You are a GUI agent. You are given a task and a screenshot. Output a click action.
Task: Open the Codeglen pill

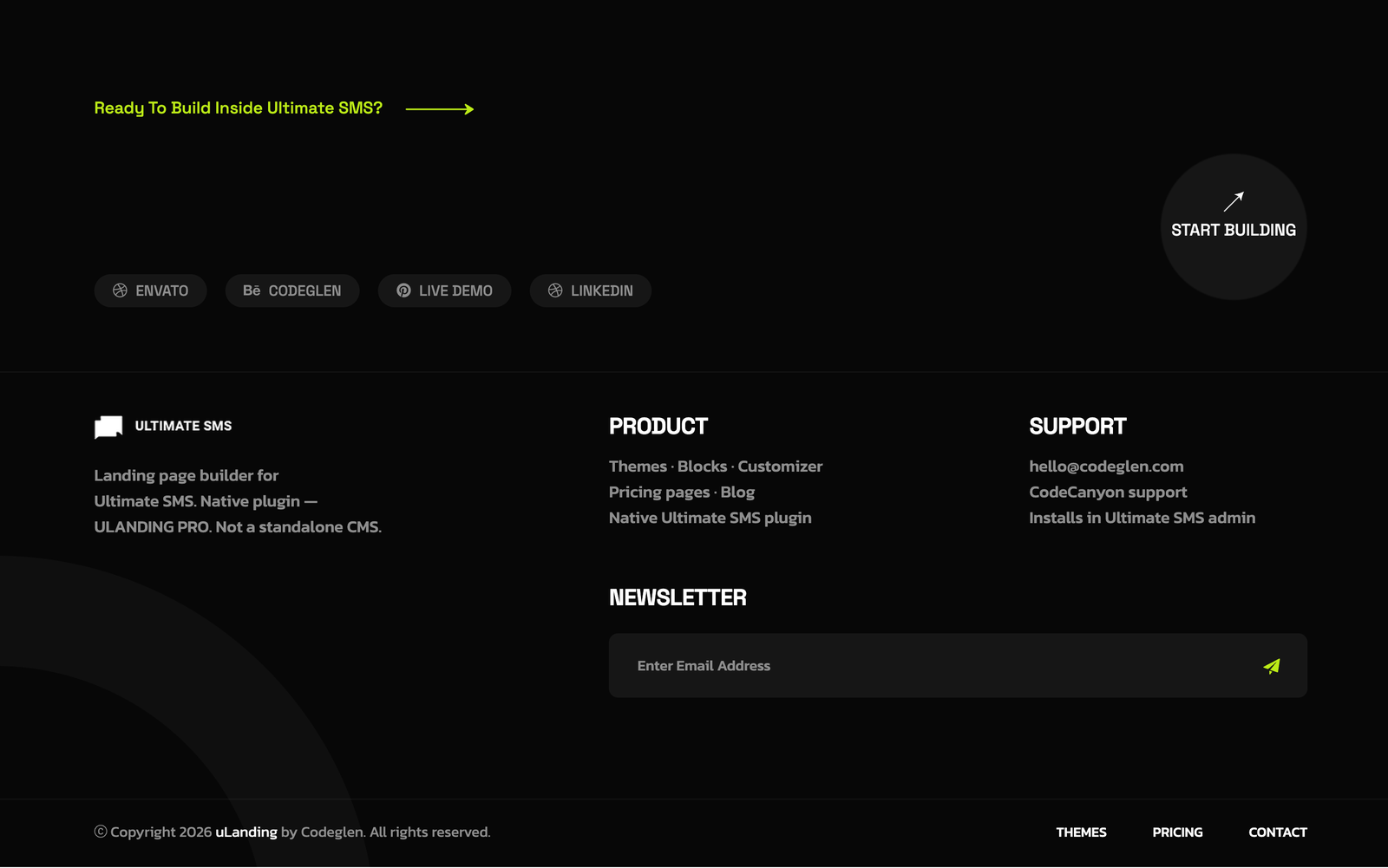pyautogui.click(x=292, y=290)
